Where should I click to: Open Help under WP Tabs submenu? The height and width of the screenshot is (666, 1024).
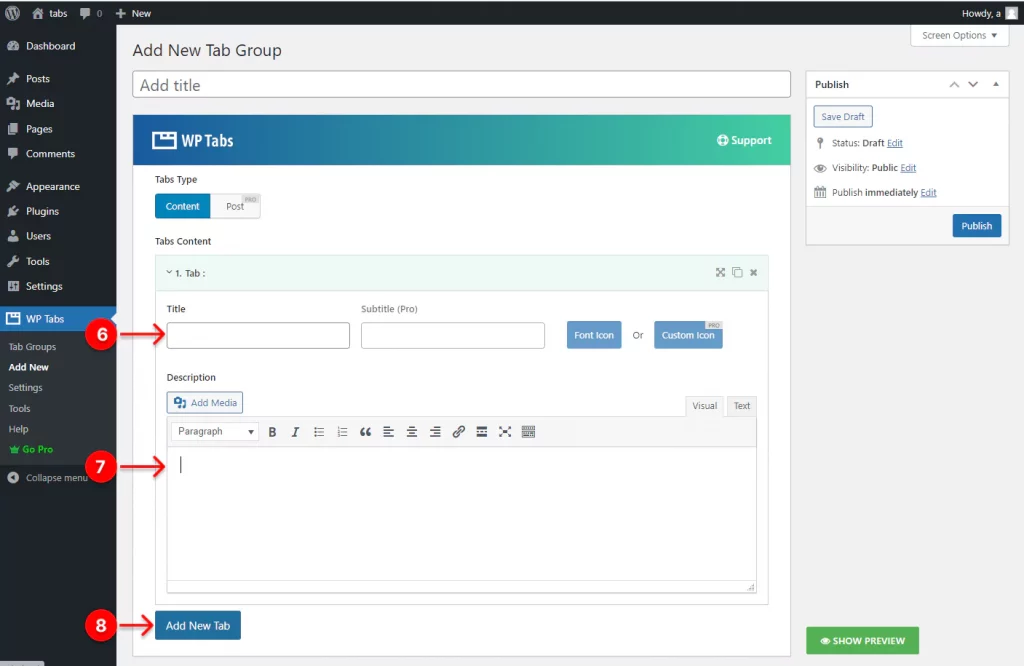click(x=18, y=429)
